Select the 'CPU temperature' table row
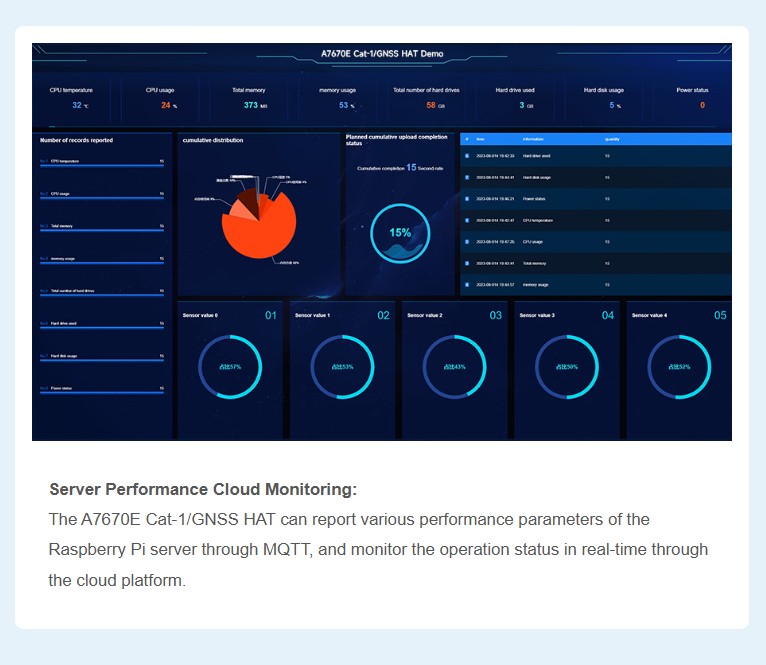The width and height of the screenshot is (766, 665). click(x=596, y=220)
